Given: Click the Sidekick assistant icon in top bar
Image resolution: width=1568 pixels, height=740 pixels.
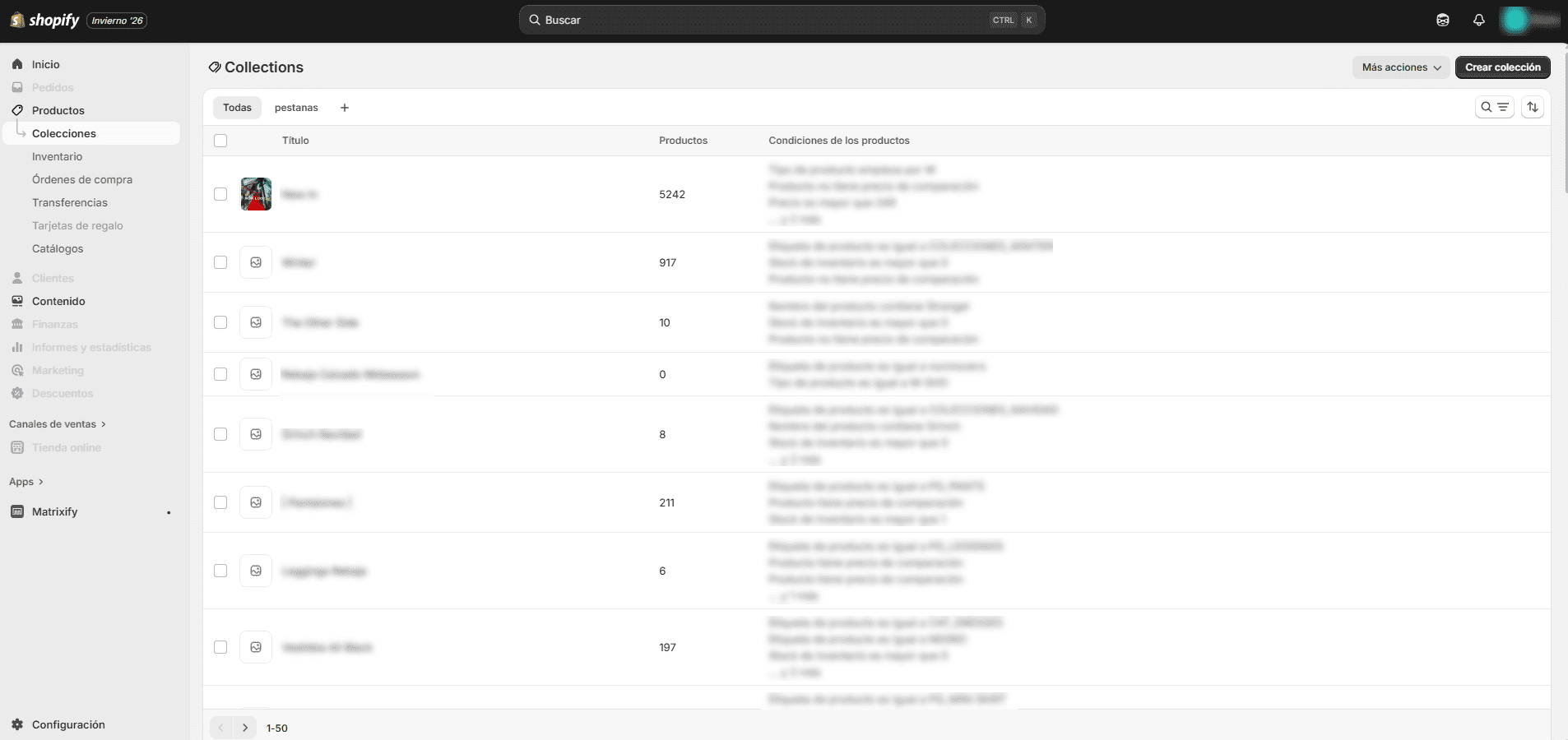Looking at the screenshot, I should point(1442,21).
